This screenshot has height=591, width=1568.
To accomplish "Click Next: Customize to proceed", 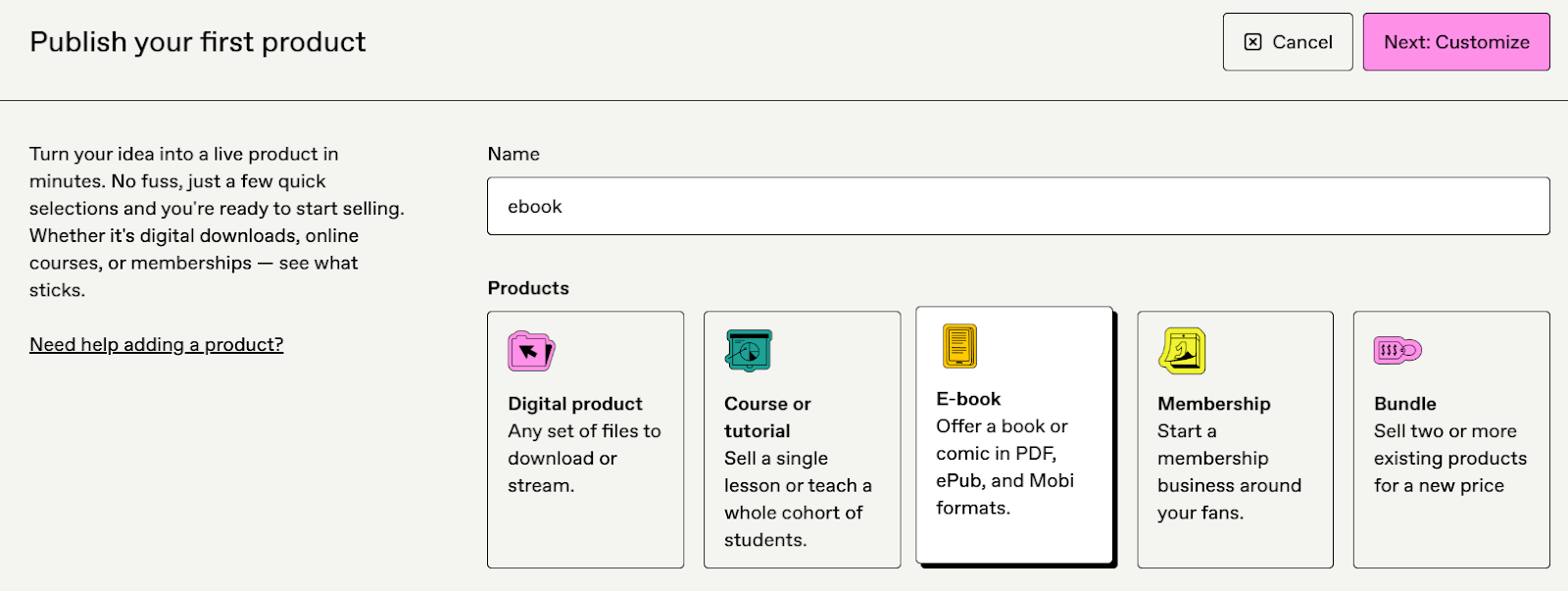I will (1455, 41).
